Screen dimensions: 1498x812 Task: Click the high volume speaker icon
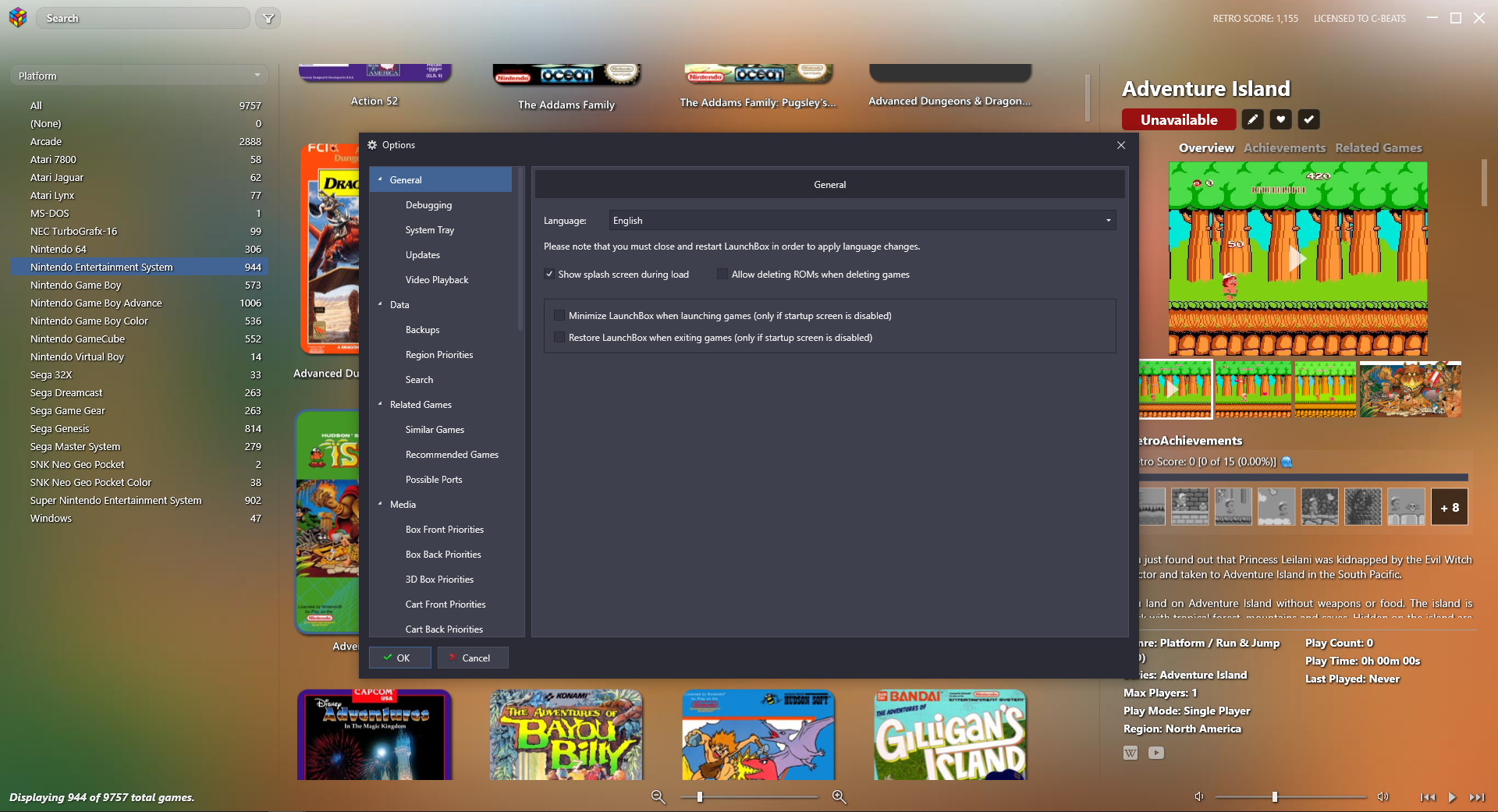[1383, 796]
